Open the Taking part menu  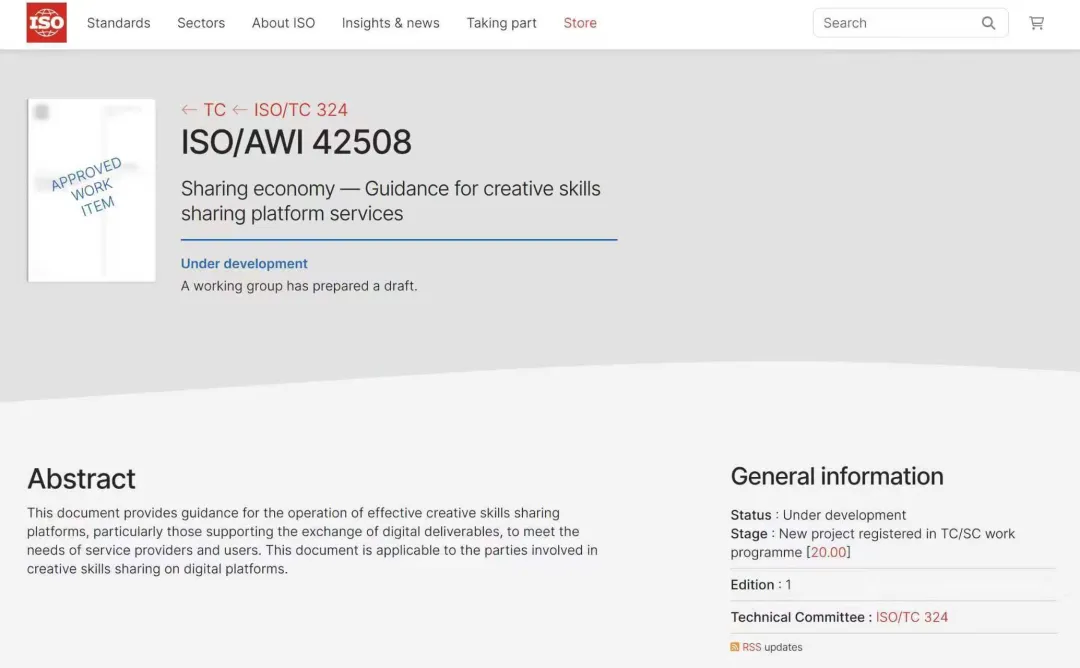501,23
